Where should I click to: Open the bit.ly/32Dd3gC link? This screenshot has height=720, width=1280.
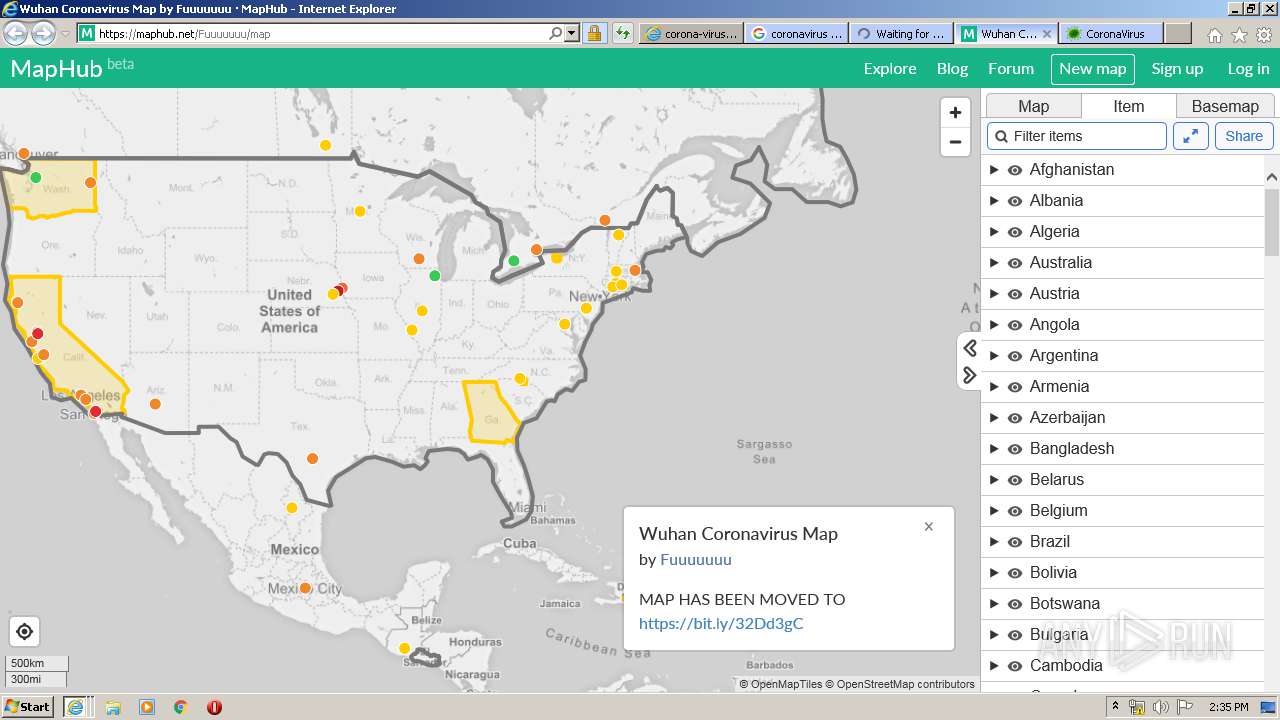pyautogui.click(x=721, y=624)
